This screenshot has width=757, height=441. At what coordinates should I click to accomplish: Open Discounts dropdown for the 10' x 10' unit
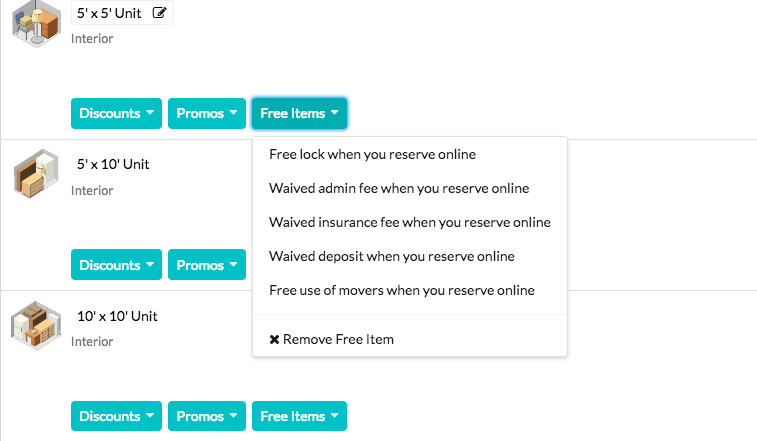point(116,416)
